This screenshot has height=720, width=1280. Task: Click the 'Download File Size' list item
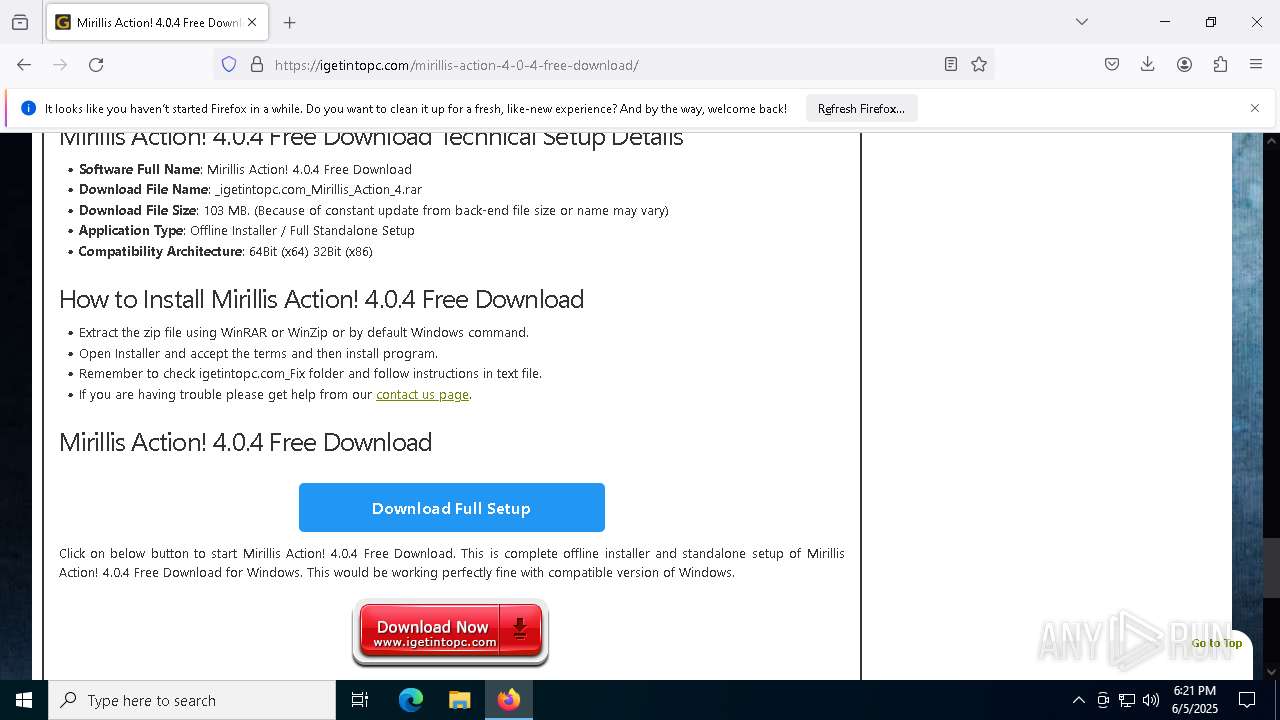[x=373, y=210]
